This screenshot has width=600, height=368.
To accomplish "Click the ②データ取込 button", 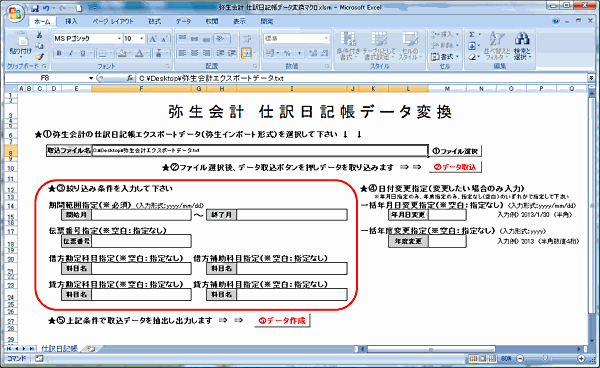I will (x=455, y=167).
